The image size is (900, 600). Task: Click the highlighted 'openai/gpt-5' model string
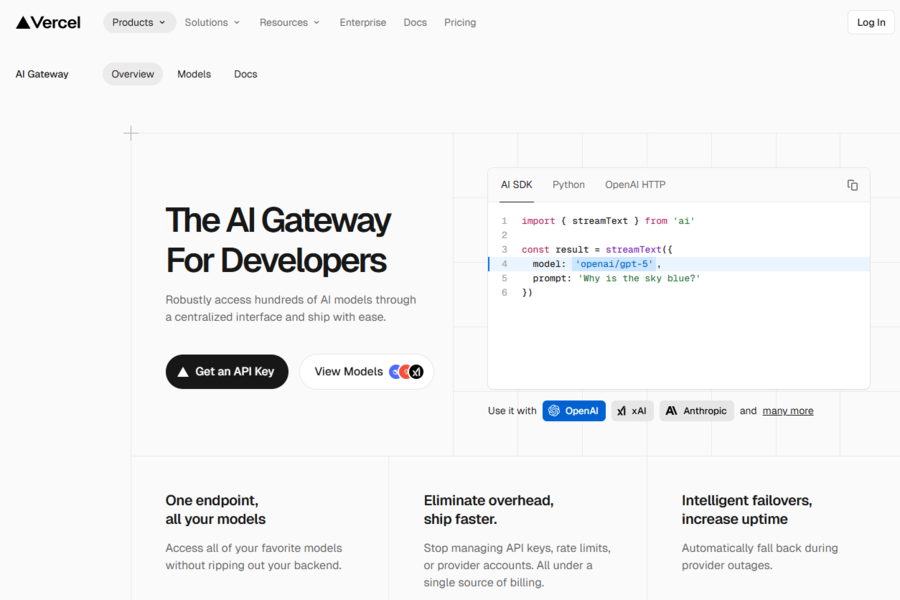click(x=614, y=264)
